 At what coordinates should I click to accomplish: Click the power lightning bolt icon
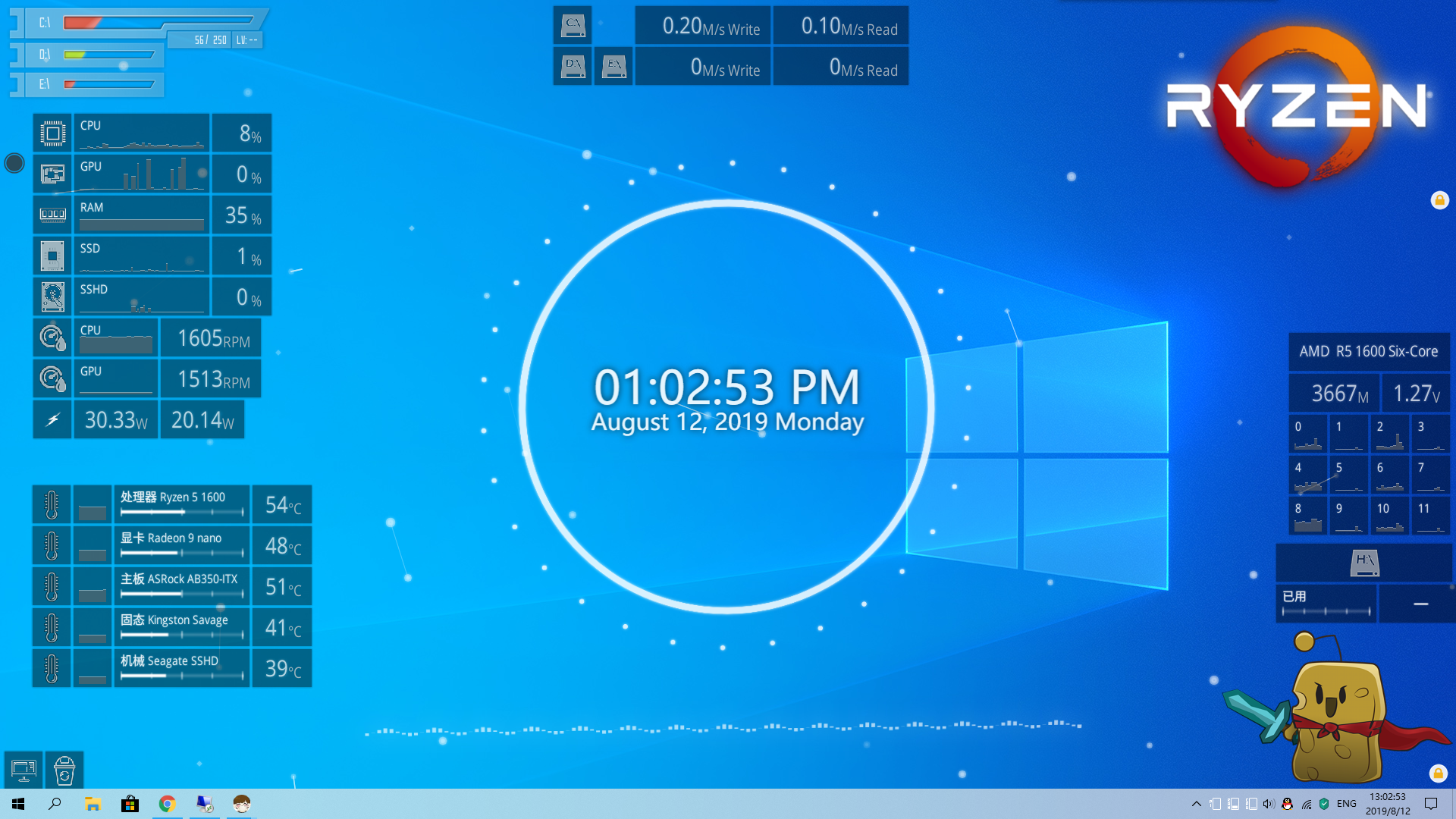click(x=52, y=419)
